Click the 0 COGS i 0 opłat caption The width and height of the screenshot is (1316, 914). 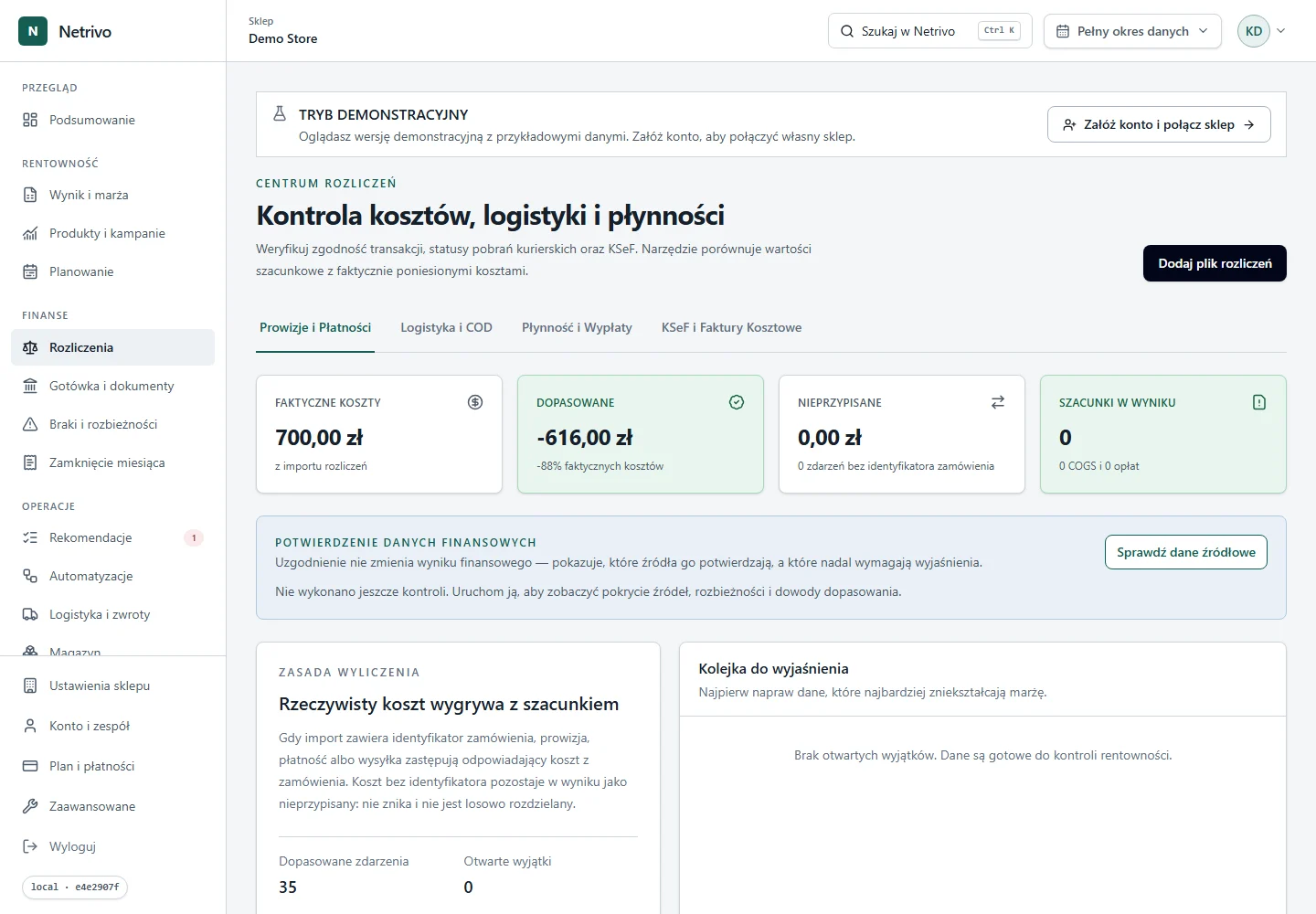tap(1099, 466)
